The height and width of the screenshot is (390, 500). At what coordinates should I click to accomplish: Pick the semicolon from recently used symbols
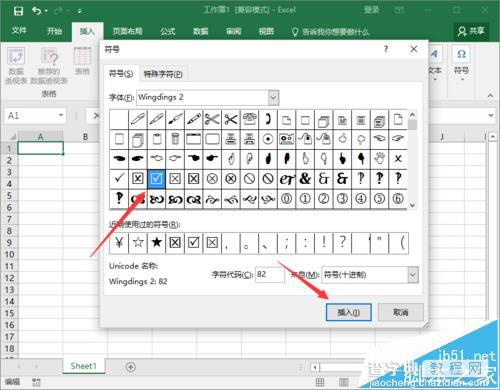[286, 243]
